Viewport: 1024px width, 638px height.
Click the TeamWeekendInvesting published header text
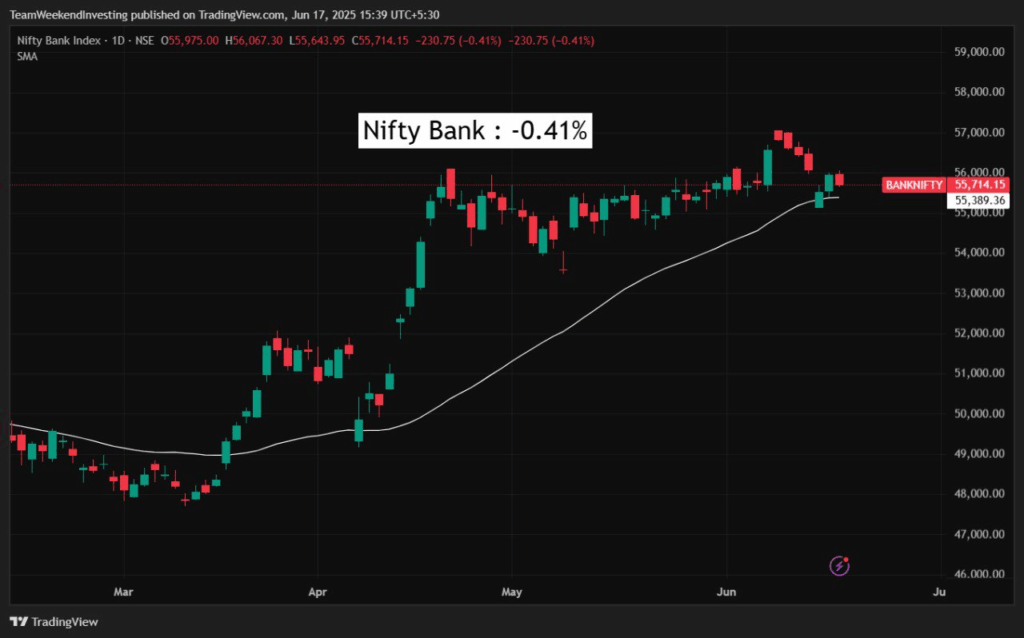pos(225,14)
